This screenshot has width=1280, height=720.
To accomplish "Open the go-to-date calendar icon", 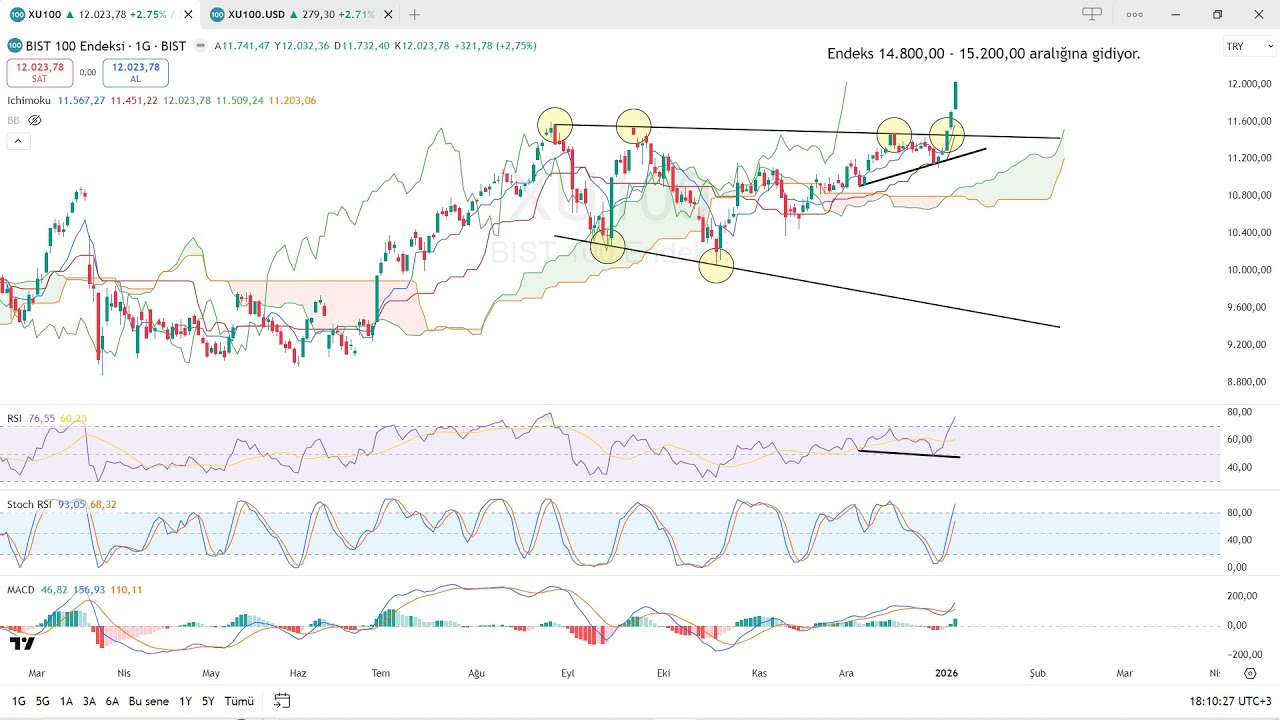I will pos(282,701).
